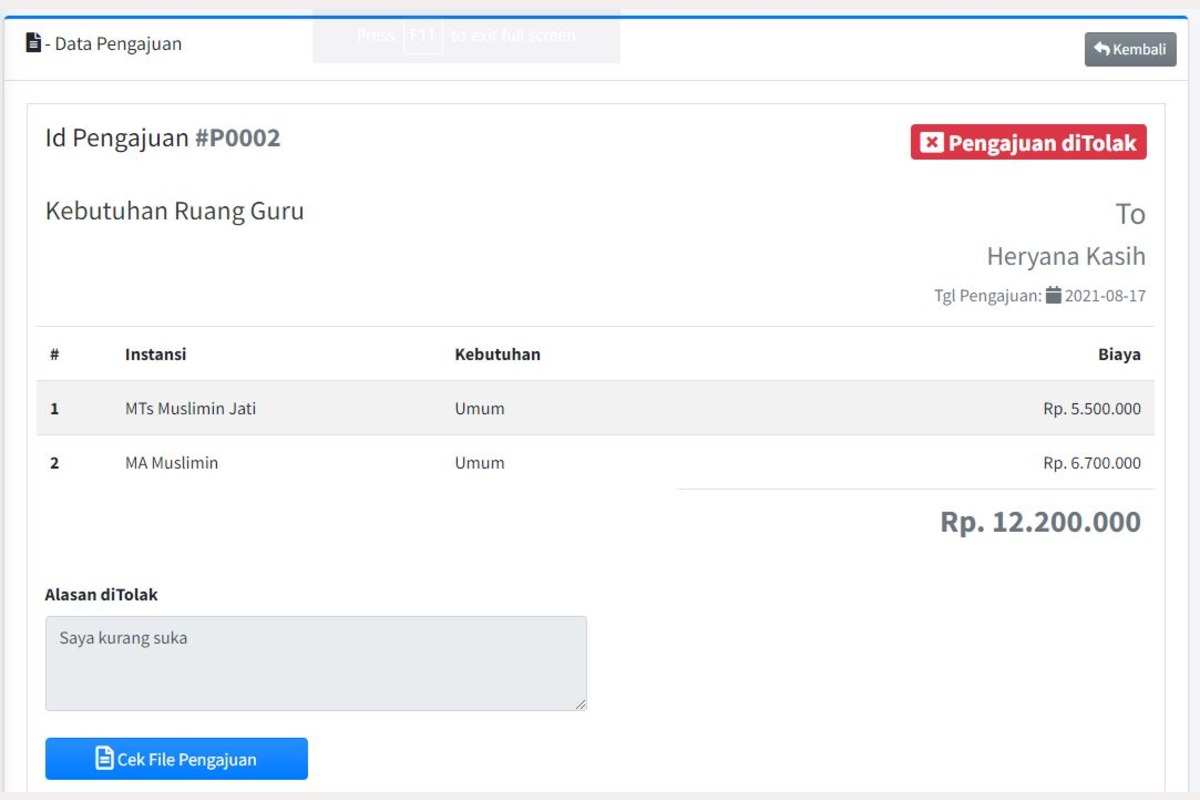
Task: Click the Rp. 12.200.000 total amount
Action: (1040, 522)
